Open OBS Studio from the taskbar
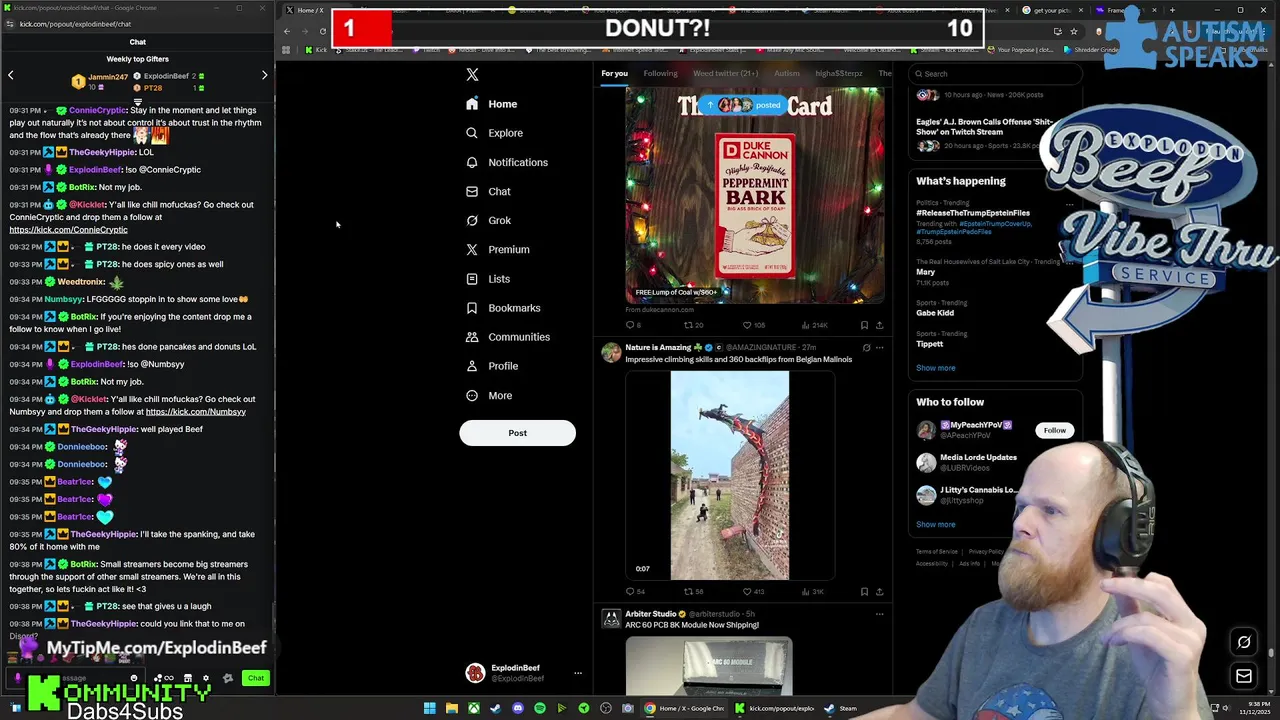 pyautogui.click(x=606, y=708)
